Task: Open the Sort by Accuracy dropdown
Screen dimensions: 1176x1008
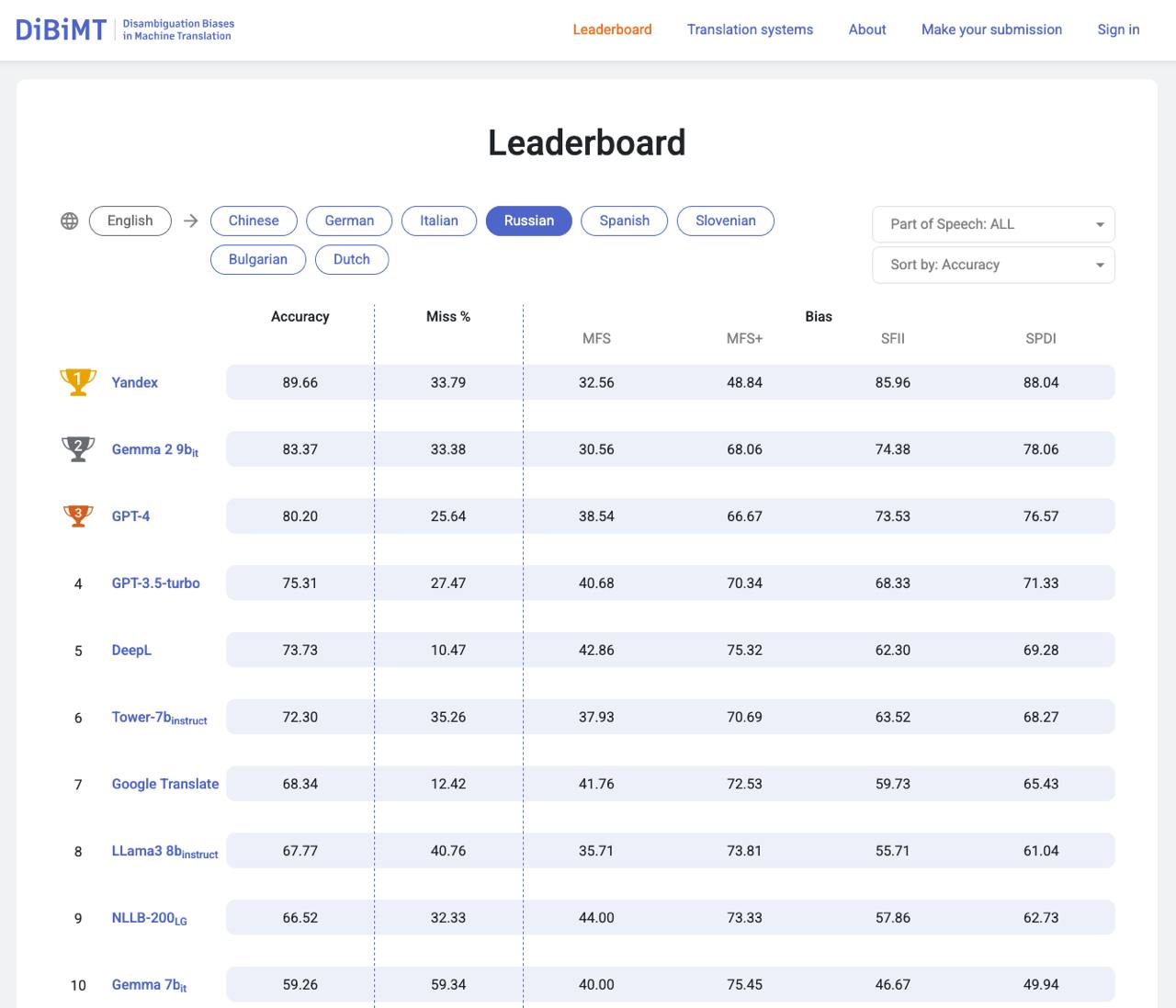Action: [x=993, y=265]
